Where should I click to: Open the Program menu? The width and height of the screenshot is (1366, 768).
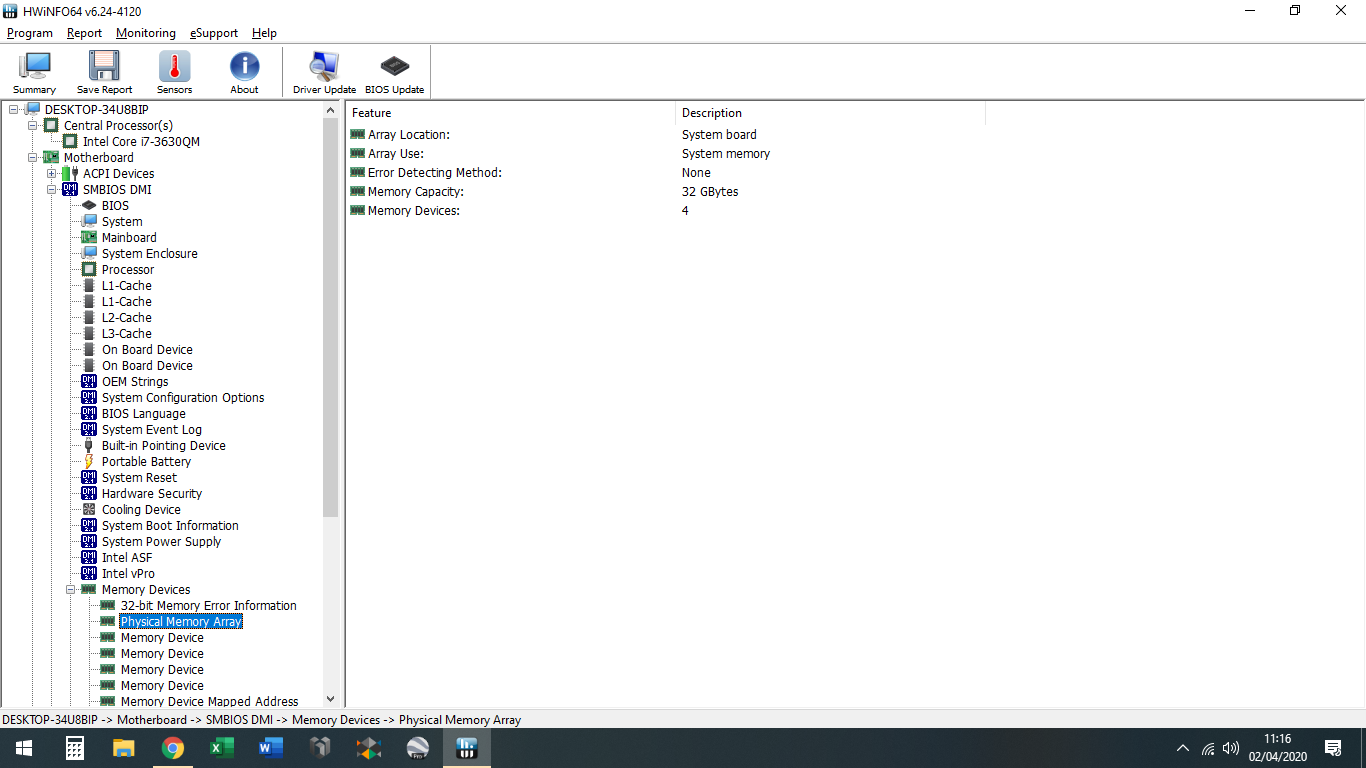coord(30,33)
